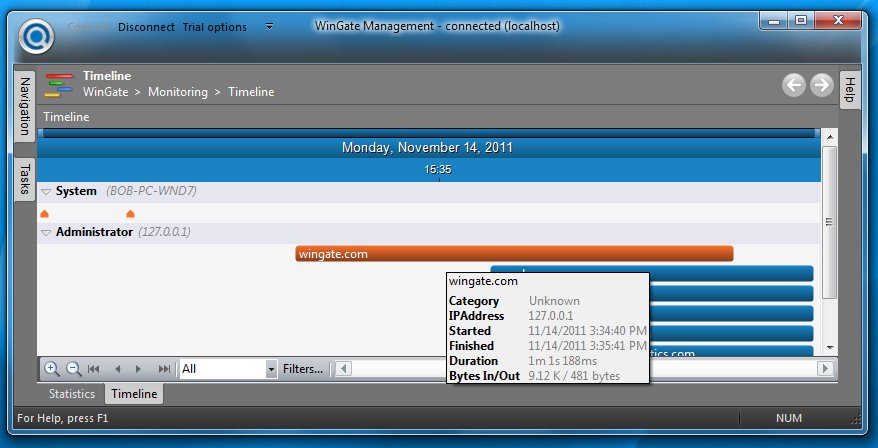This screenshot has width=878, height=448.
Task: Jump to the timeline end
Action: (164, 368)
